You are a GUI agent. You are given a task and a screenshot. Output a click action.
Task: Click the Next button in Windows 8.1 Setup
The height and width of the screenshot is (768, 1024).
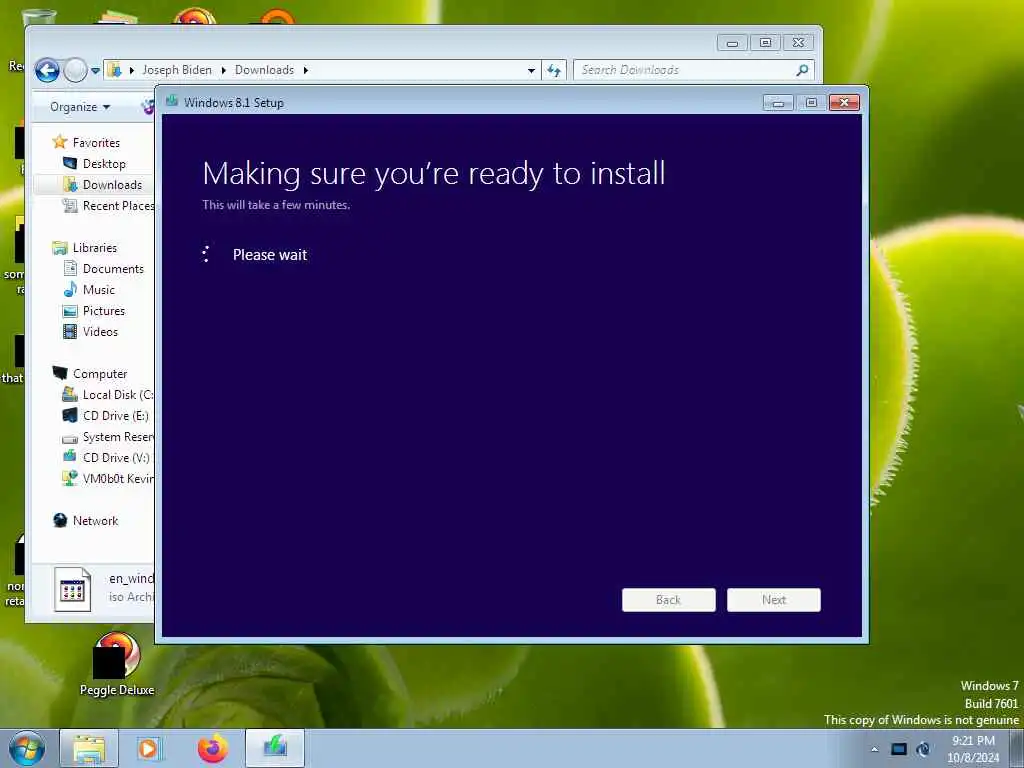click(773, 600)
